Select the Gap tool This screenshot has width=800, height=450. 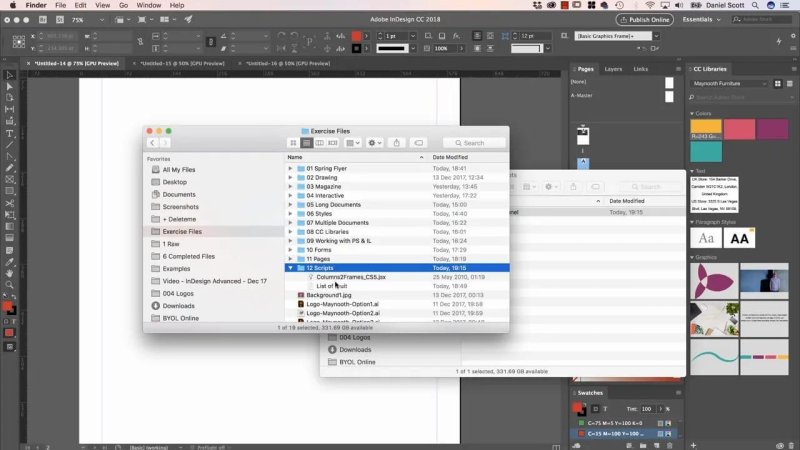[x=10, y=109]
